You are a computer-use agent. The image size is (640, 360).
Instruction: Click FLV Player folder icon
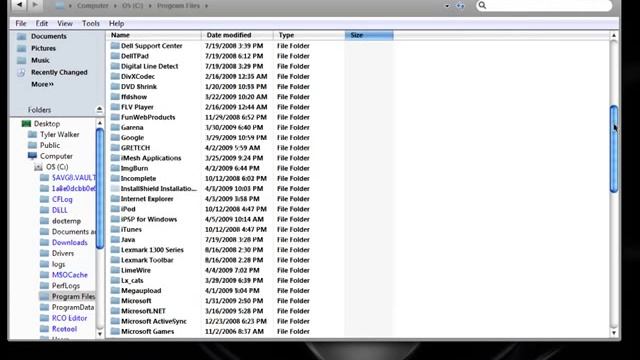115,107
